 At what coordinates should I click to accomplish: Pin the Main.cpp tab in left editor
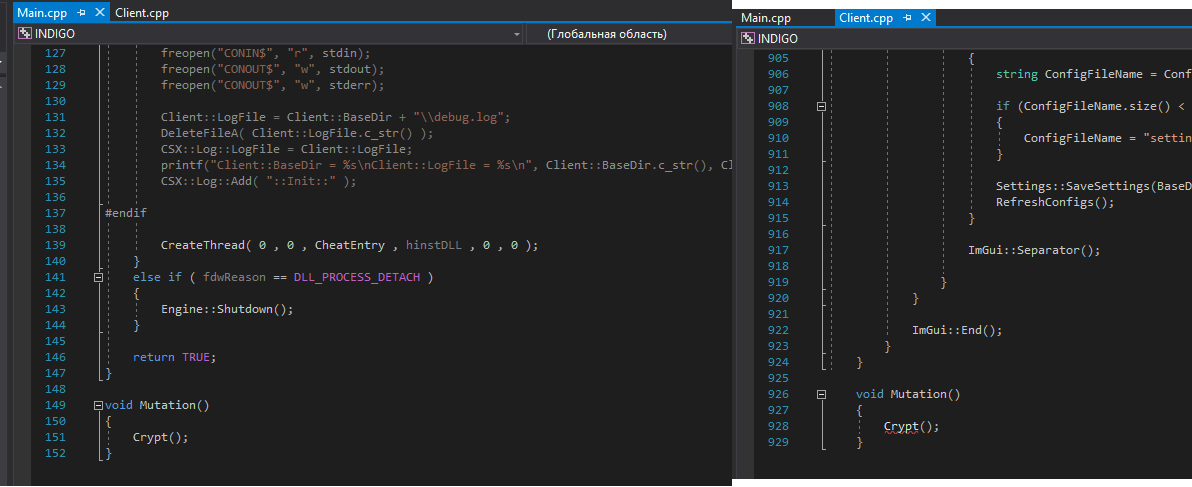(81, 14)
